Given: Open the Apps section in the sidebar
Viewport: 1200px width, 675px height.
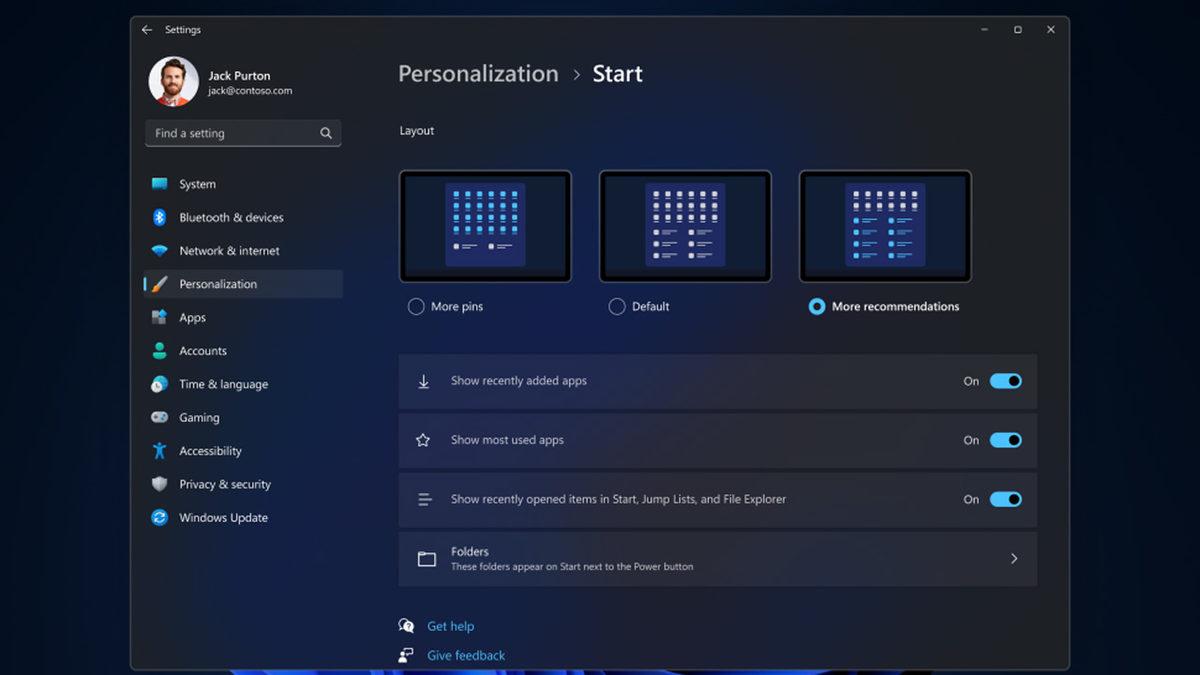Looking at the screenshot, I should pos(194,317).
